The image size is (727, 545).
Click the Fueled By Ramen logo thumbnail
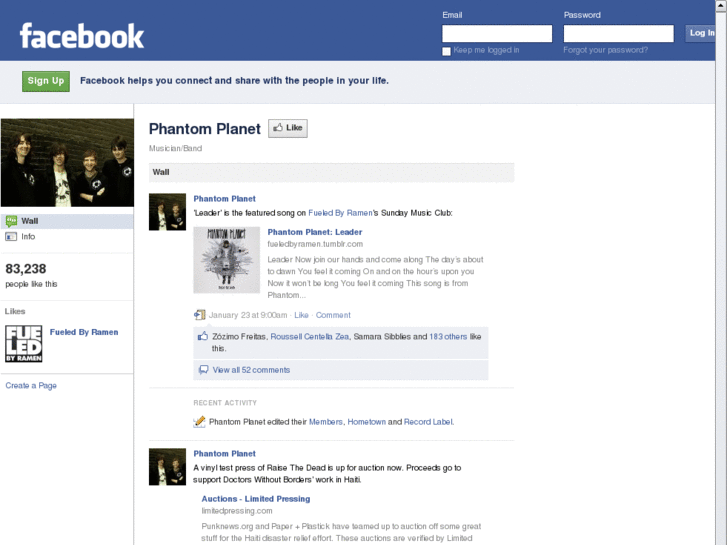[x=24, y=344]
